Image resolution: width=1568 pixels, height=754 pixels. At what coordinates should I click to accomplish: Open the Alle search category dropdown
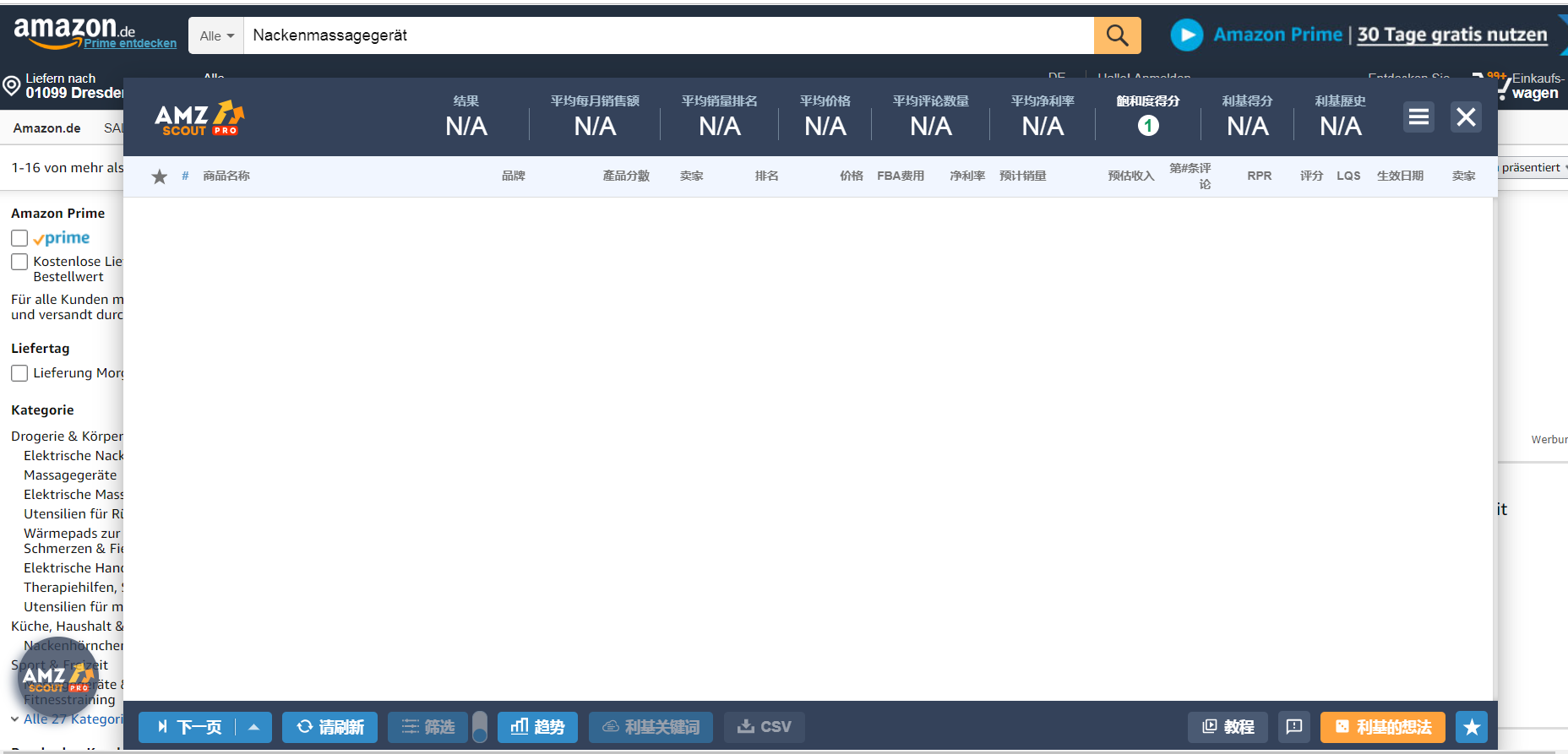click(216, 35)
